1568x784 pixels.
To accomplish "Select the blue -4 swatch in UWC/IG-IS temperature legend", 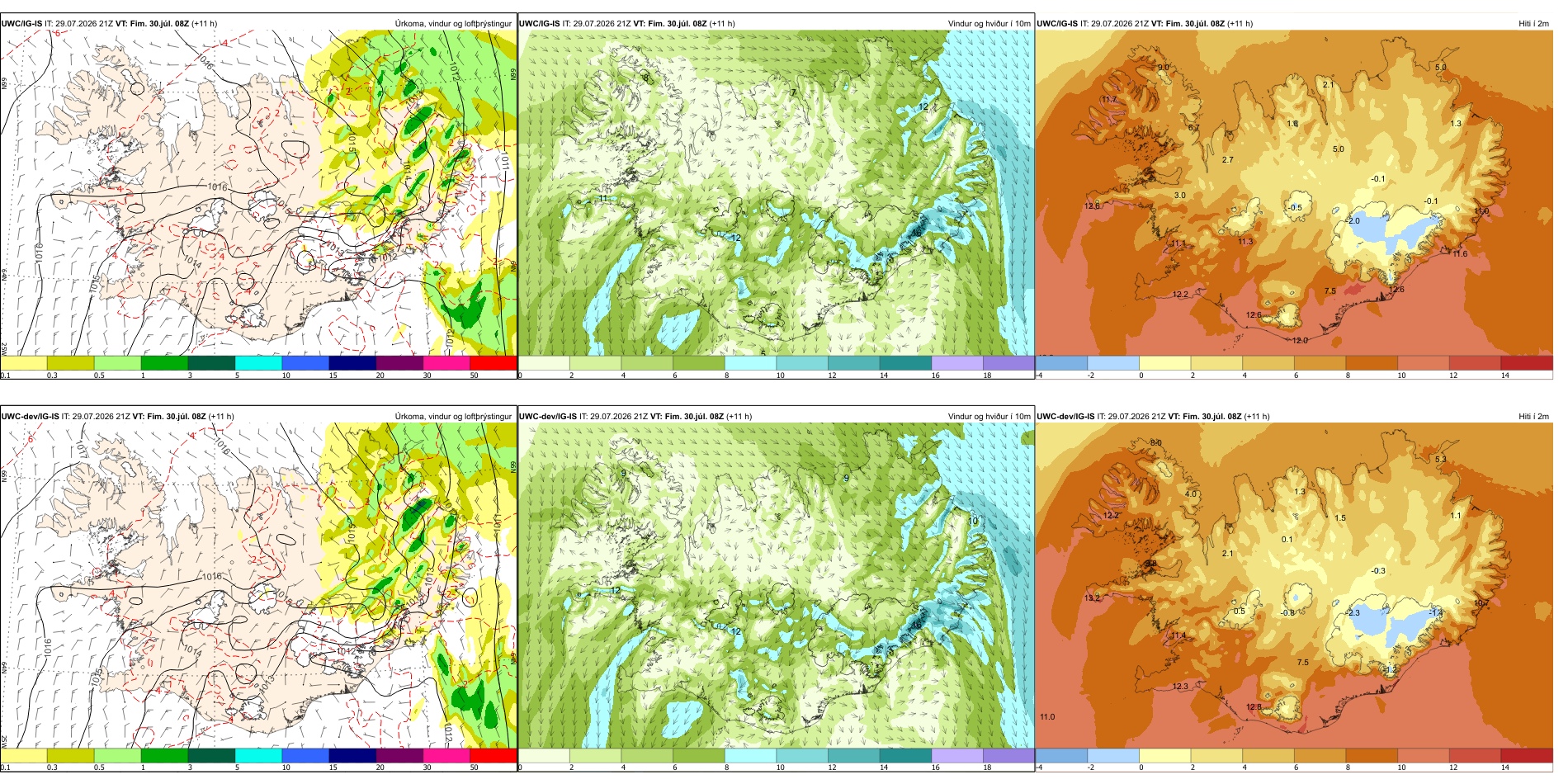I will pyautogui.click(x=1061, y=362).
